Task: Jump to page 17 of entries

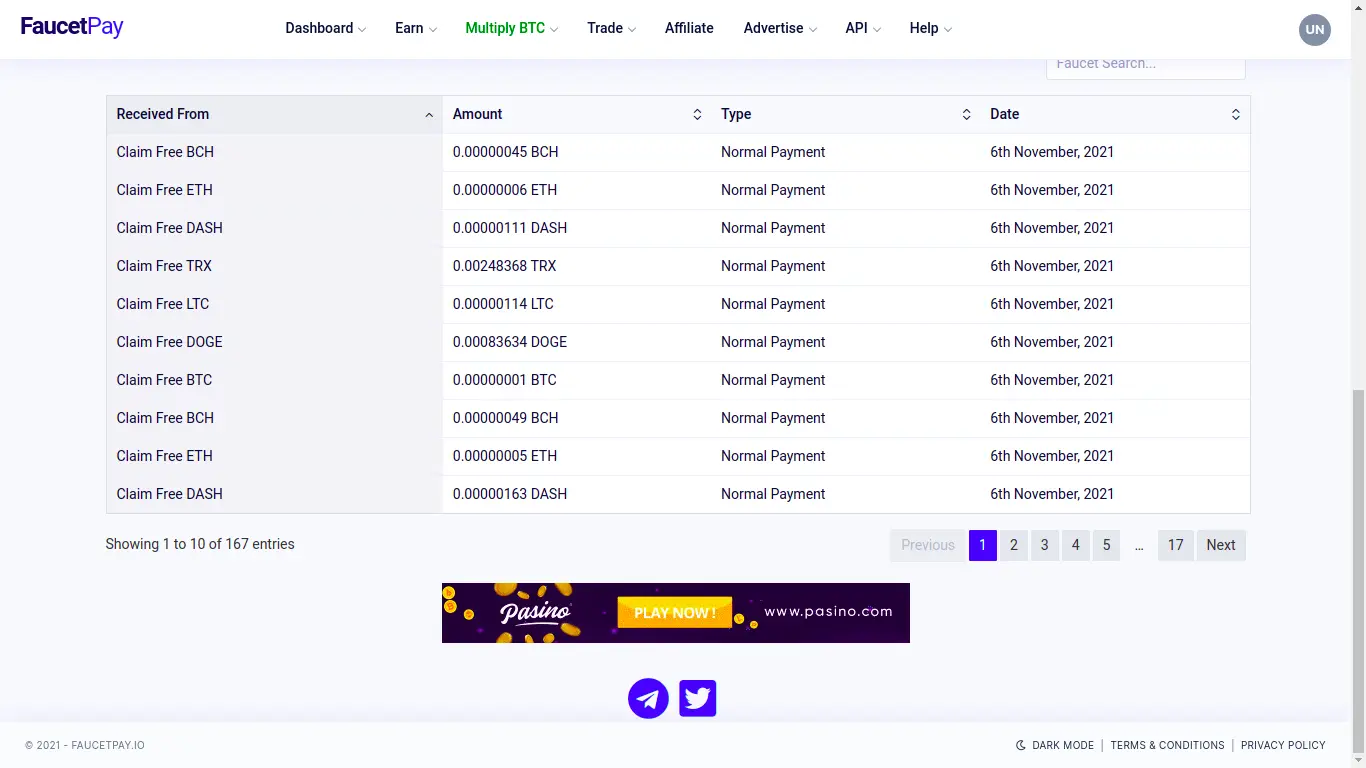Action: click(1175, 545)
